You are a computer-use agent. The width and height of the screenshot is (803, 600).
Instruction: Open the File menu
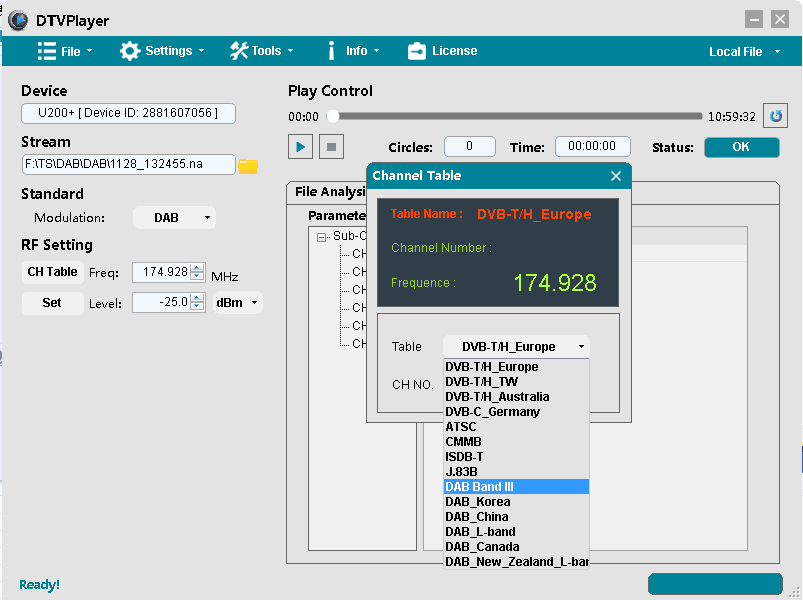point(65,51)
